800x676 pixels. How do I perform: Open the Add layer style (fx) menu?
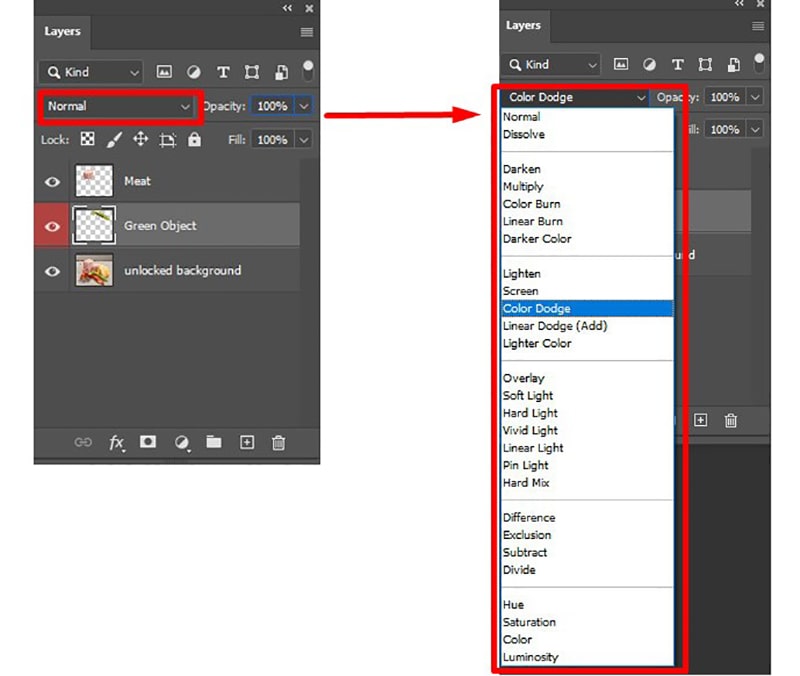pyautogui.click(x=116, y=442)
